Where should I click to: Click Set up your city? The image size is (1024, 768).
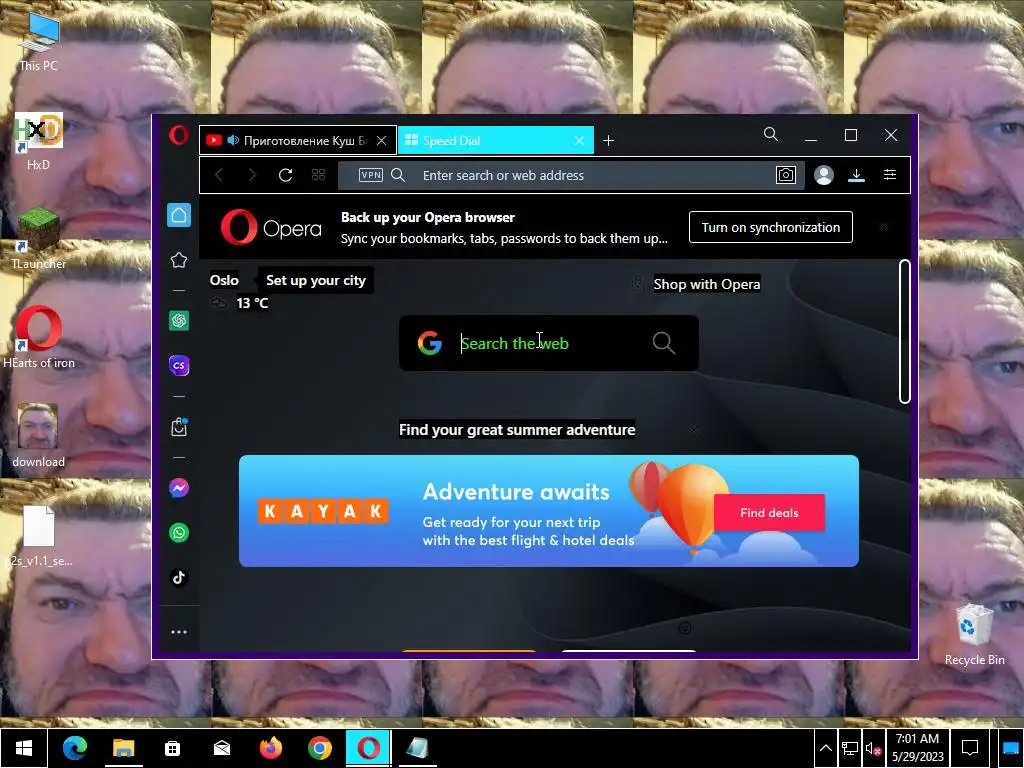316,280
